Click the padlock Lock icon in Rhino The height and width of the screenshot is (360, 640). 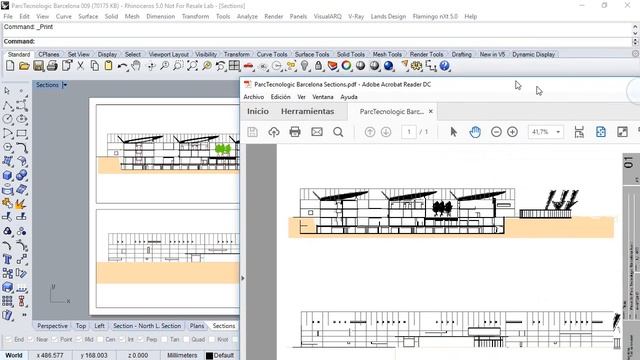click(318, 66)
